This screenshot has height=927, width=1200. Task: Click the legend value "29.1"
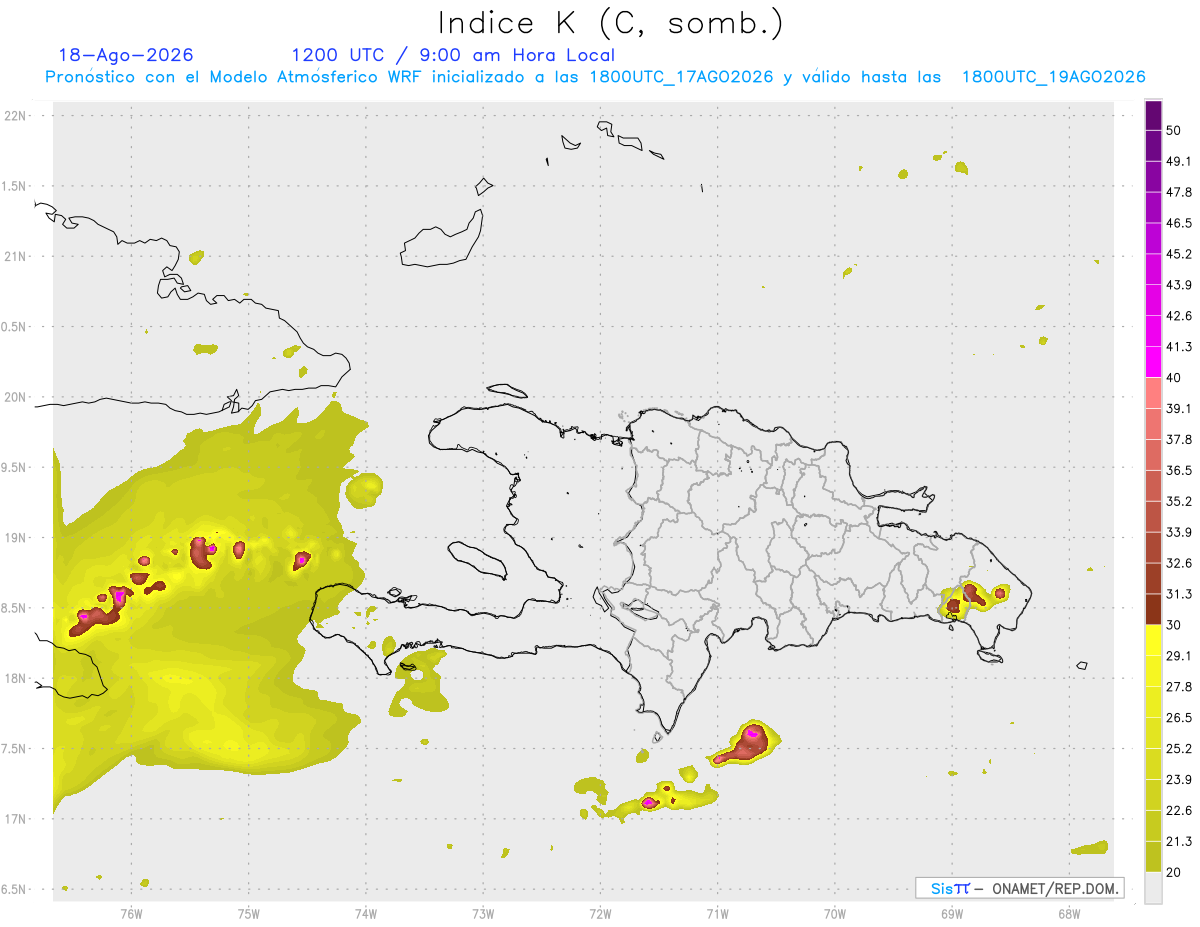pyautogui.click(x=1179, y=656)
